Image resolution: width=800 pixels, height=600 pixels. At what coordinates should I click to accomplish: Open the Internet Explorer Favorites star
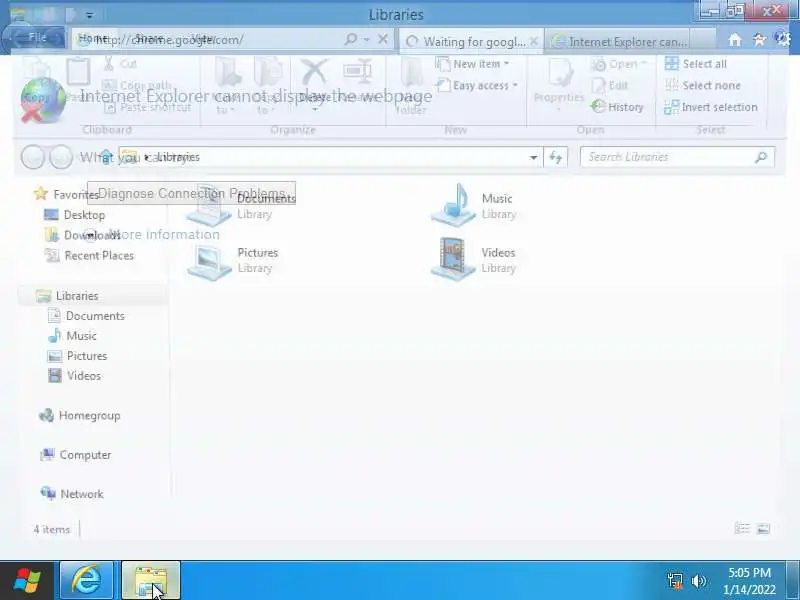pyautogui.click(x=759, y=40)
